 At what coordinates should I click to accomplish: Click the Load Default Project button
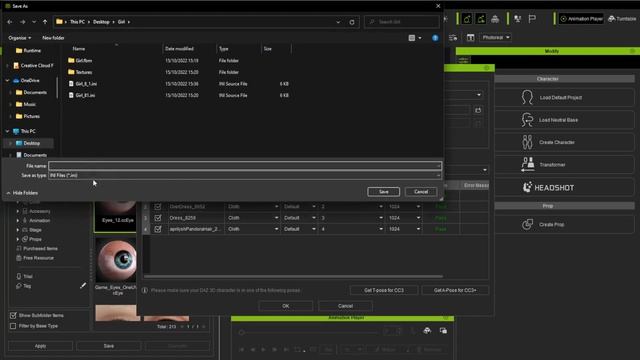(x=564, y=98)
